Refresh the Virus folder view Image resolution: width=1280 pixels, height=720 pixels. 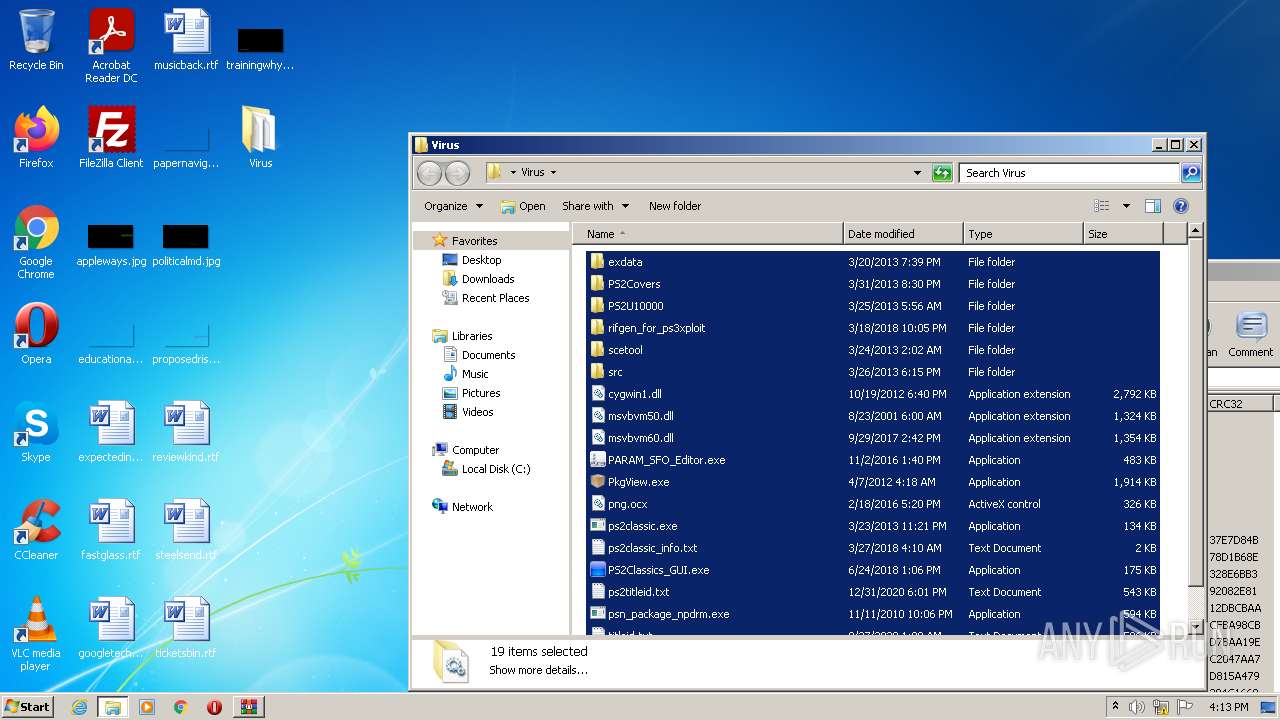coord(942,173)
